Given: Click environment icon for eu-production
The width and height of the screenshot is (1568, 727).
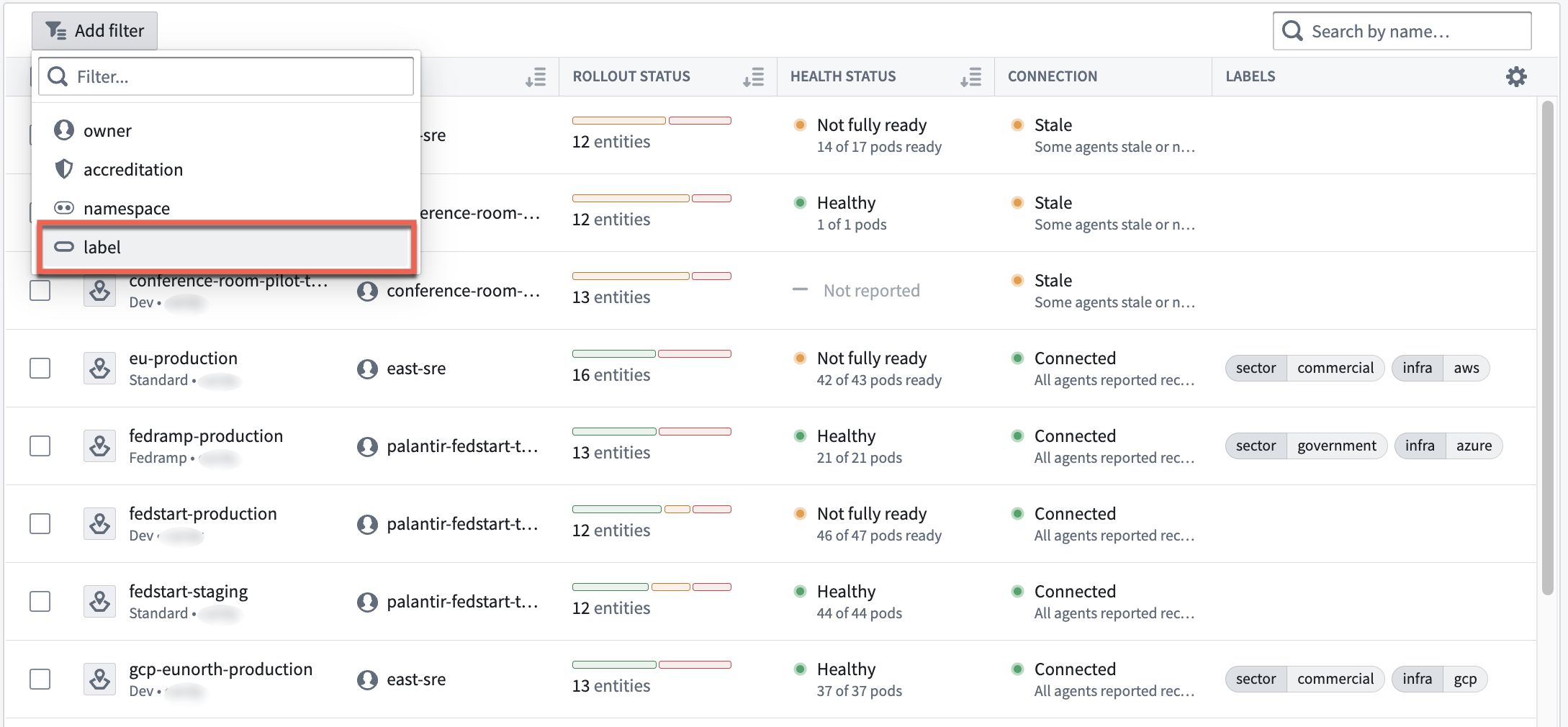Looking at the screenshot, I should tap(99, 369).
